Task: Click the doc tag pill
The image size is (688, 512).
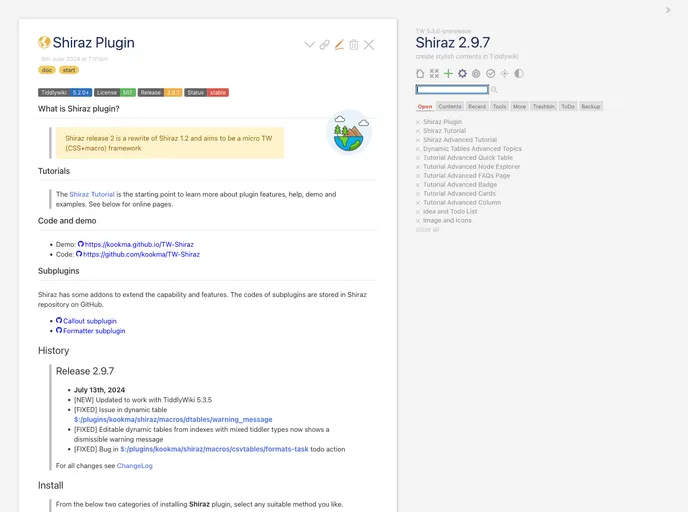Action: pos(47,70)
